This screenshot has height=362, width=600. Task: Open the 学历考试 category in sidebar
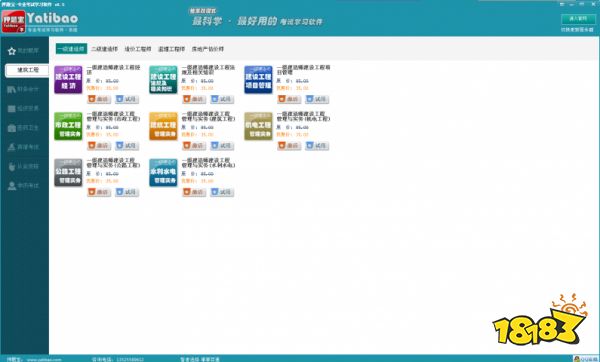[24, 186]
